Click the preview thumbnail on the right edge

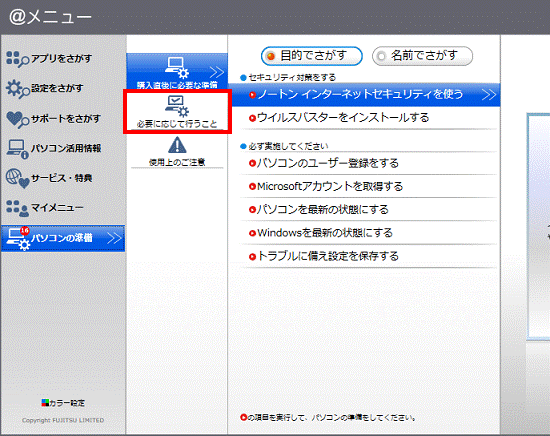coord(538,226)
